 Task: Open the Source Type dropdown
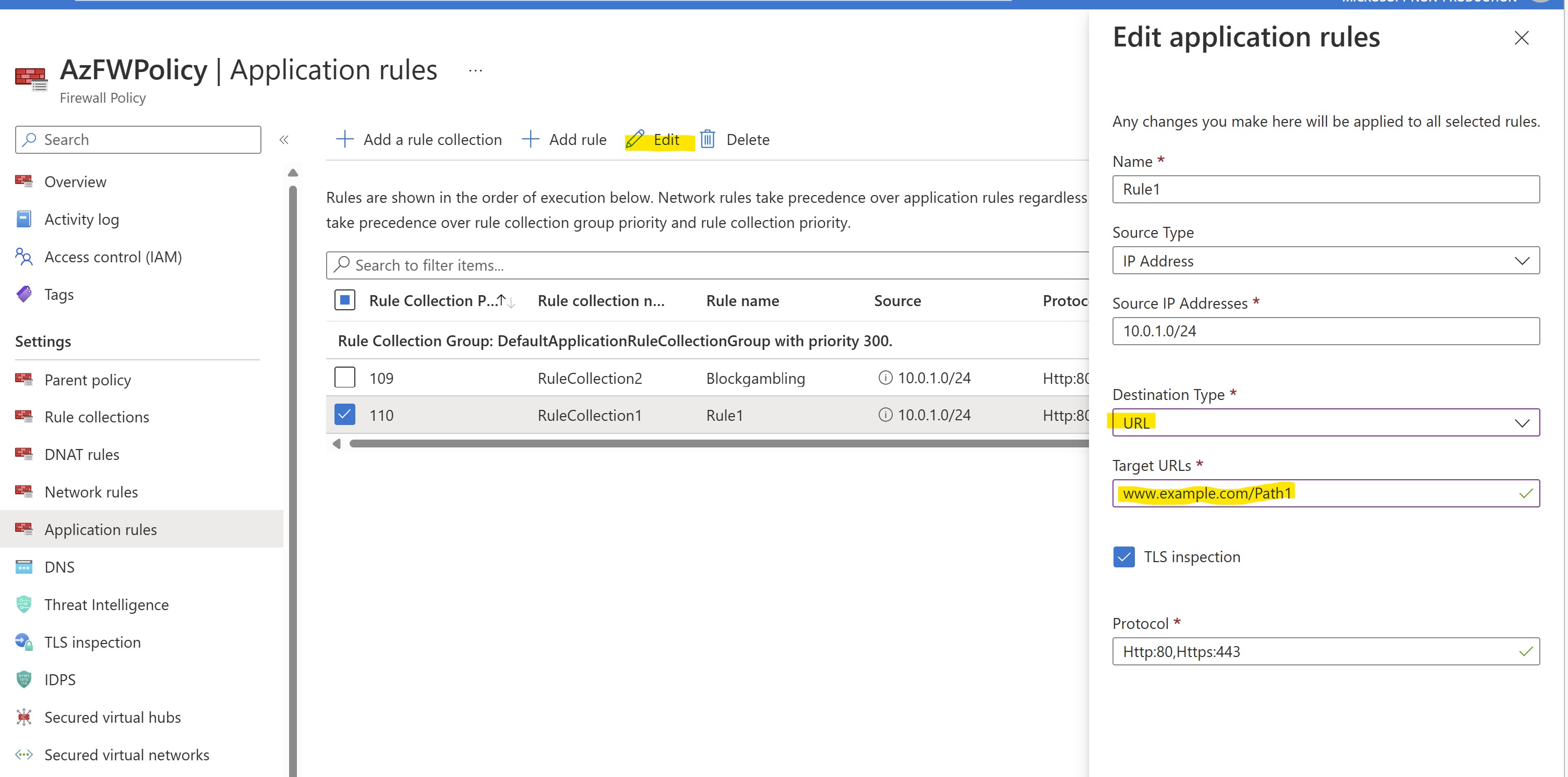click(x=1325, y=261)
